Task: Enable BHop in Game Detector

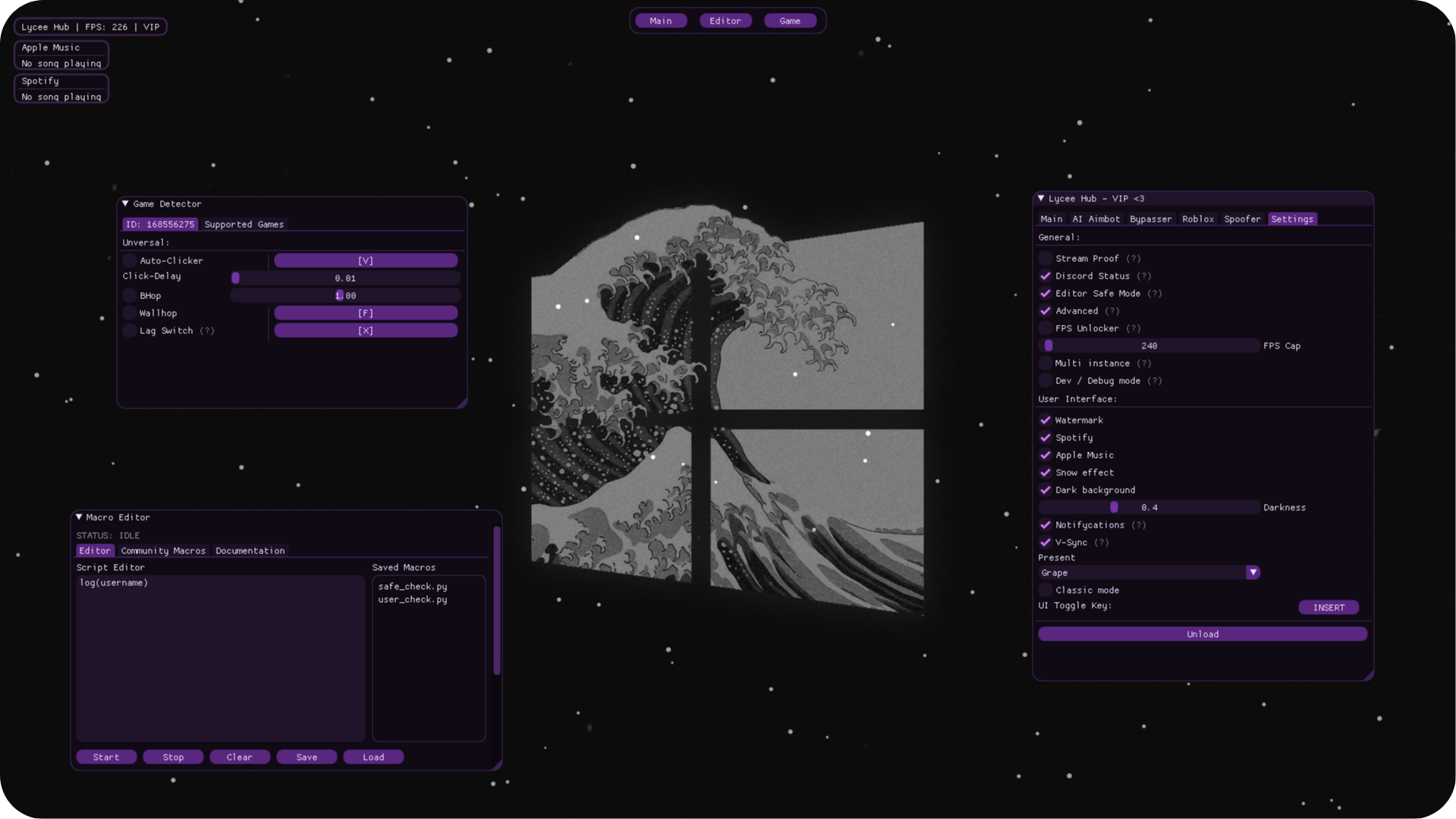Action: 130,295
